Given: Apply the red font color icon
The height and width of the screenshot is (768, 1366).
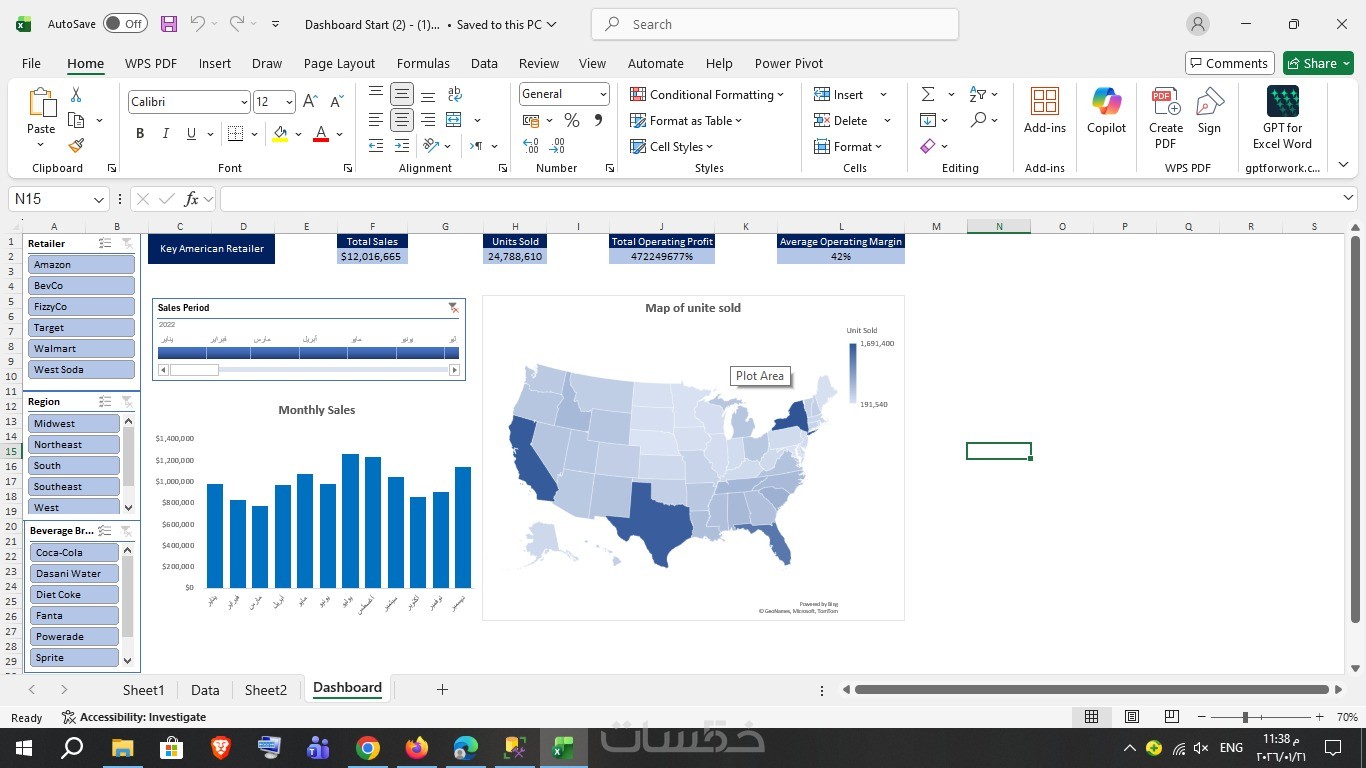Looking at the screenshot, I should [x=321, y=134].
